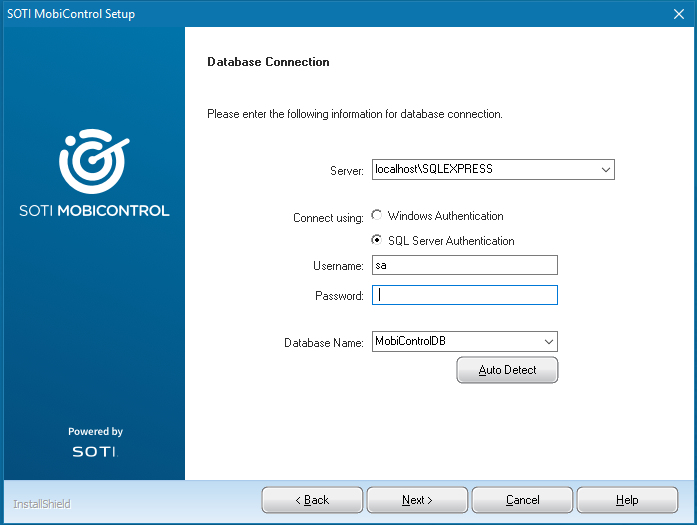
Task: Click the SOTI MobiControl Setup title bar
Action: point(300,14)
